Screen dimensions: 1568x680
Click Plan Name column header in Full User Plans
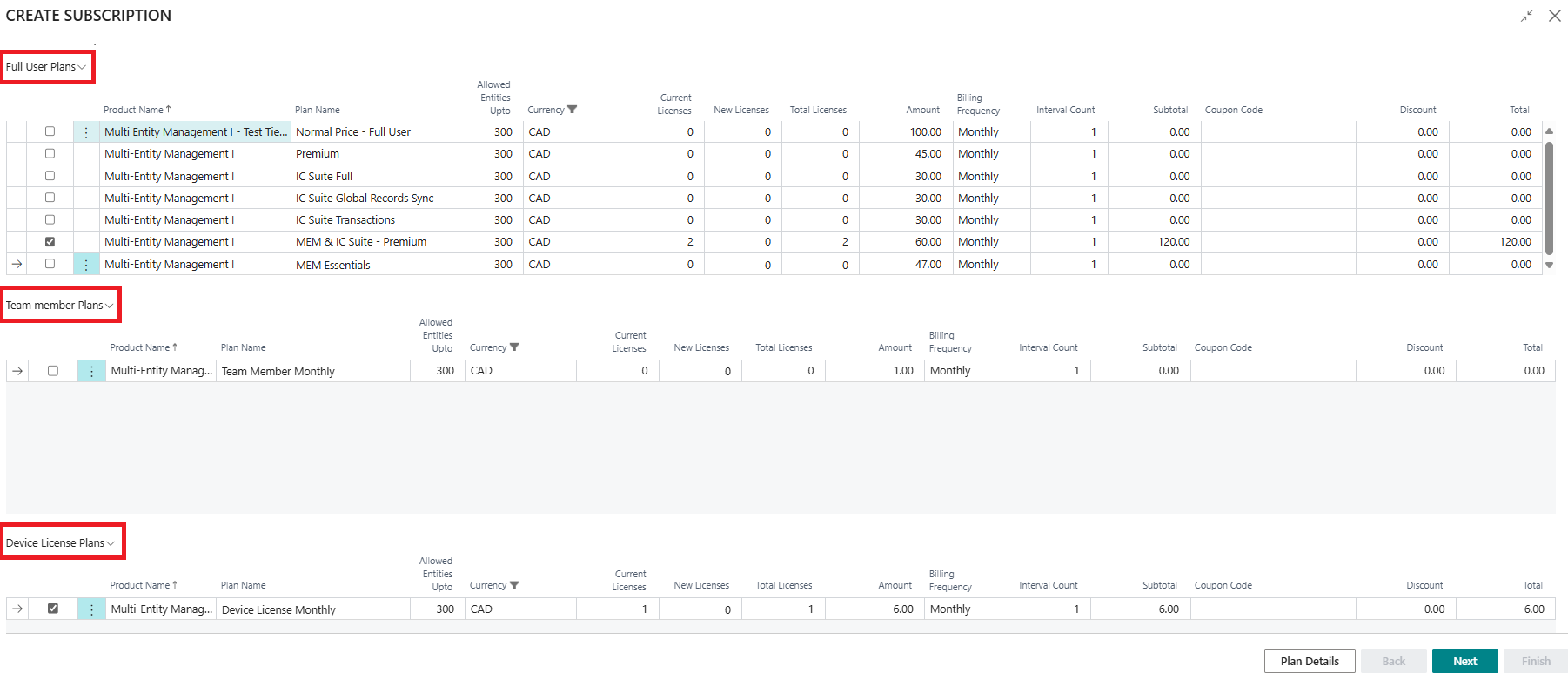318,110
